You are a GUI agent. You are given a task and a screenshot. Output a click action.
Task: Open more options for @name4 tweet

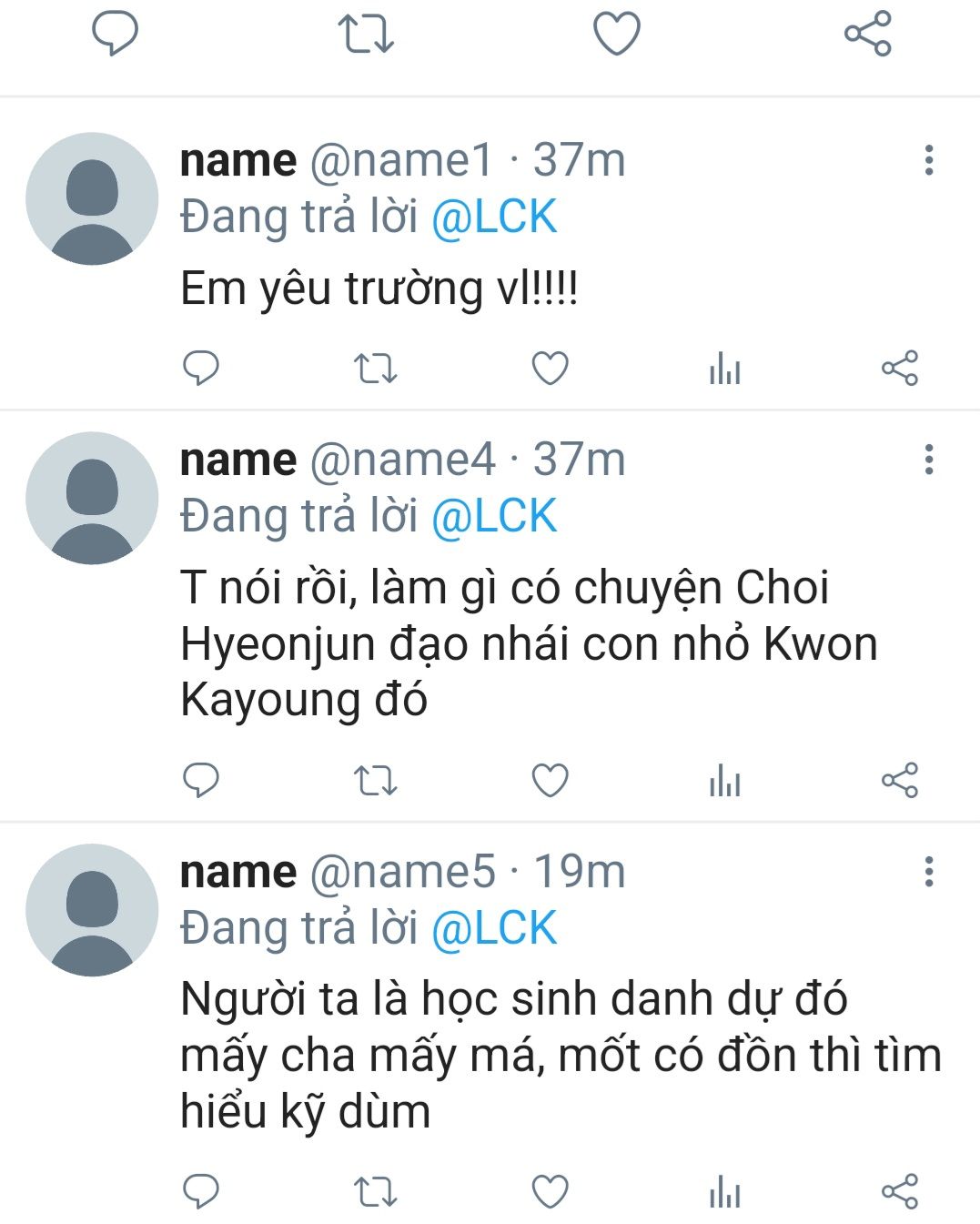point(928,460)
